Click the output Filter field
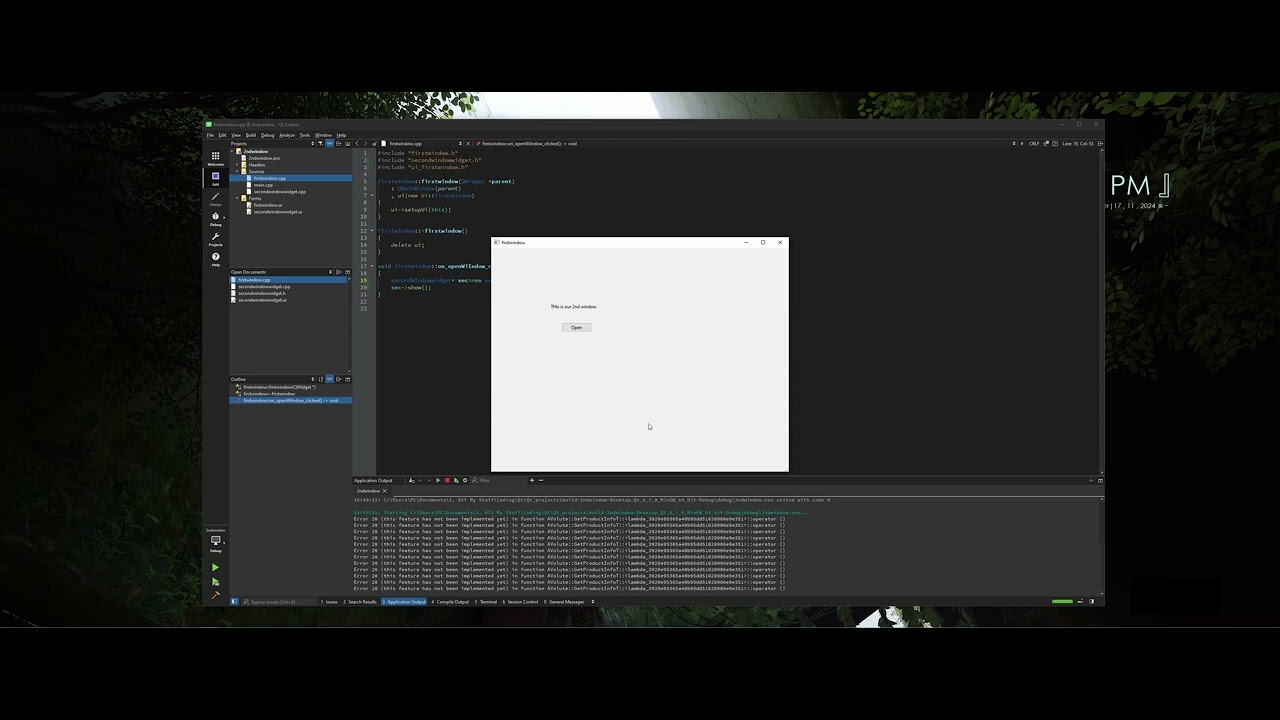The height and width of the screenshot is (720, 1280). coord(501,480)
